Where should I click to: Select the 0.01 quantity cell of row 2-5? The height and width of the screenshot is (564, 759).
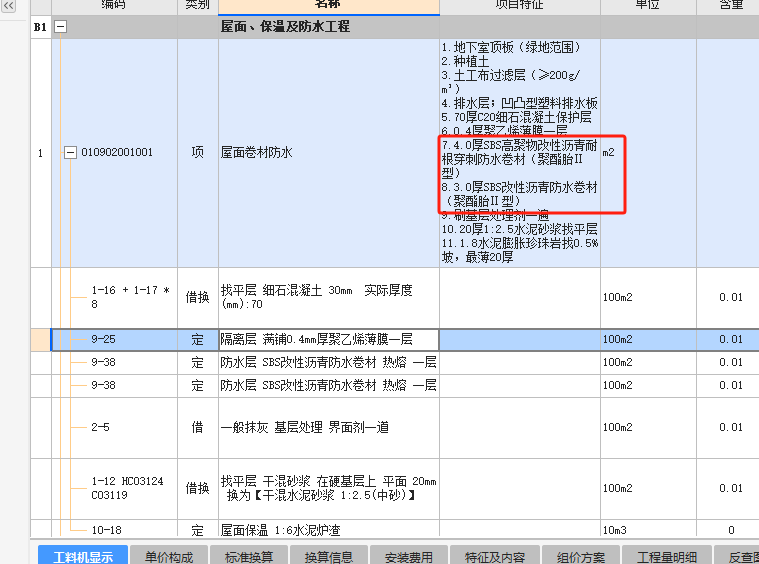click(x=730, y=427)
